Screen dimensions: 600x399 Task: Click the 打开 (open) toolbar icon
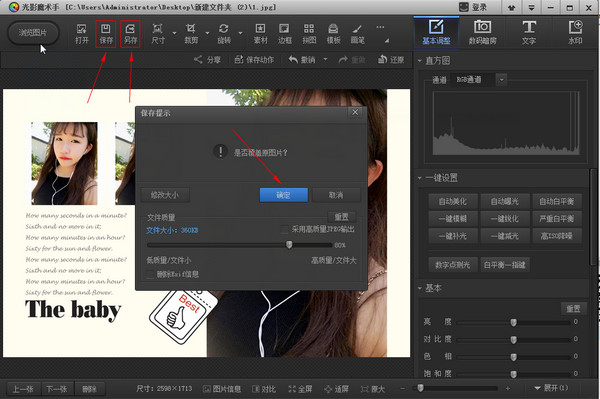(x=82, y=34)
